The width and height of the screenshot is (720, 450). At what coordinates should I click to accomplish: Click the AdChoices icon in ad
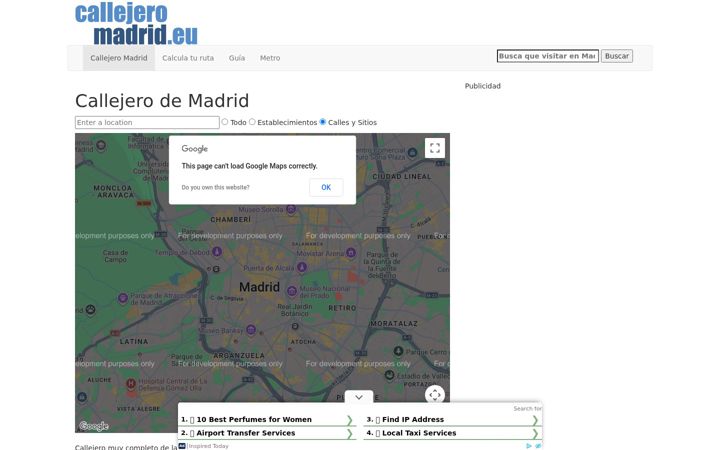pos(529,446)
